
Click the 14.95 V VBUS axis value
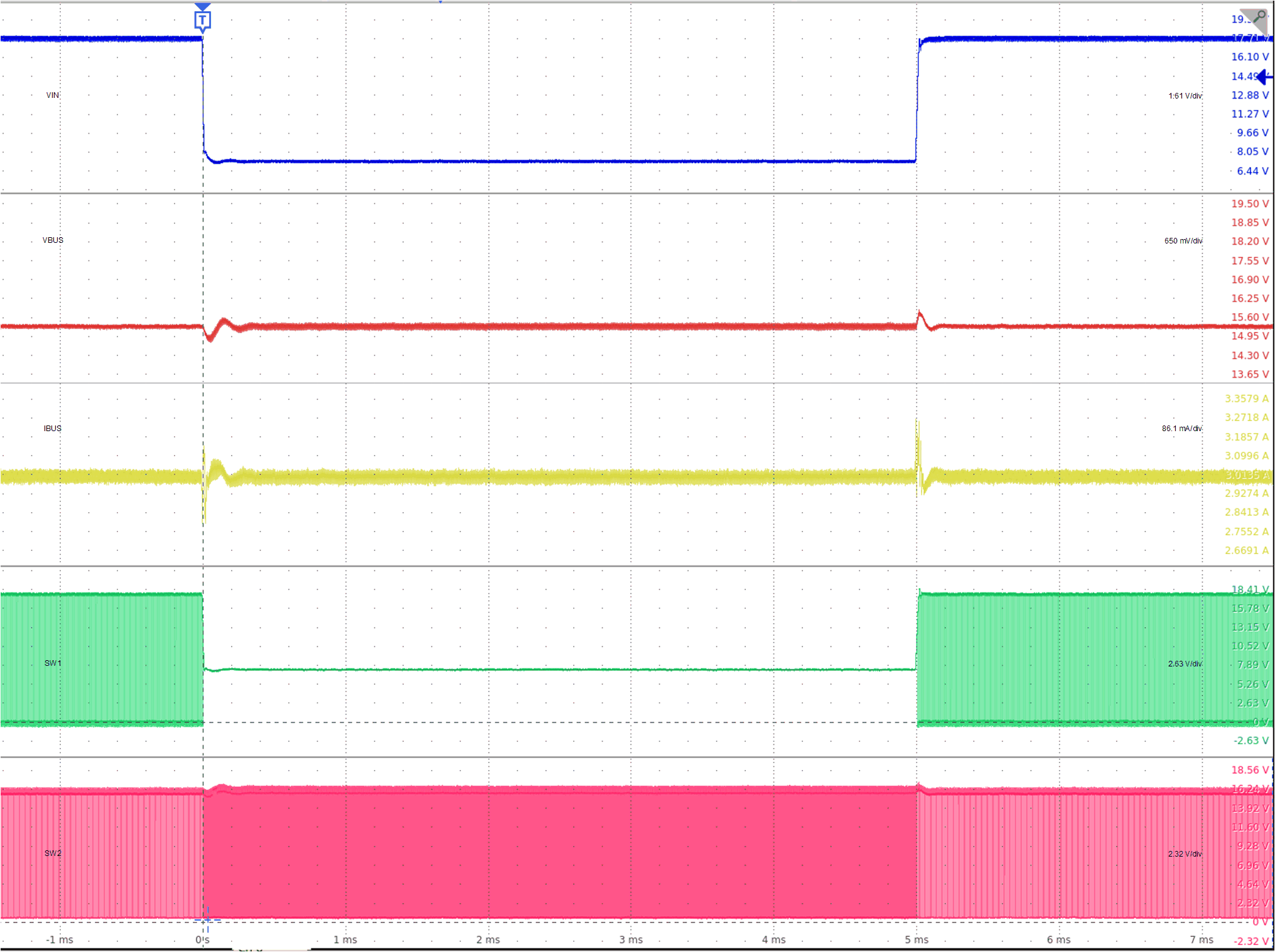click(x=1250, y=336)
